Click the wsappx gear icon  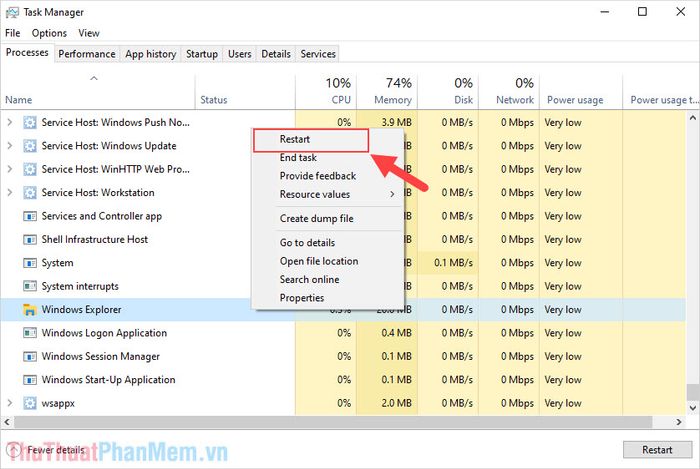[x=30, y=403]
